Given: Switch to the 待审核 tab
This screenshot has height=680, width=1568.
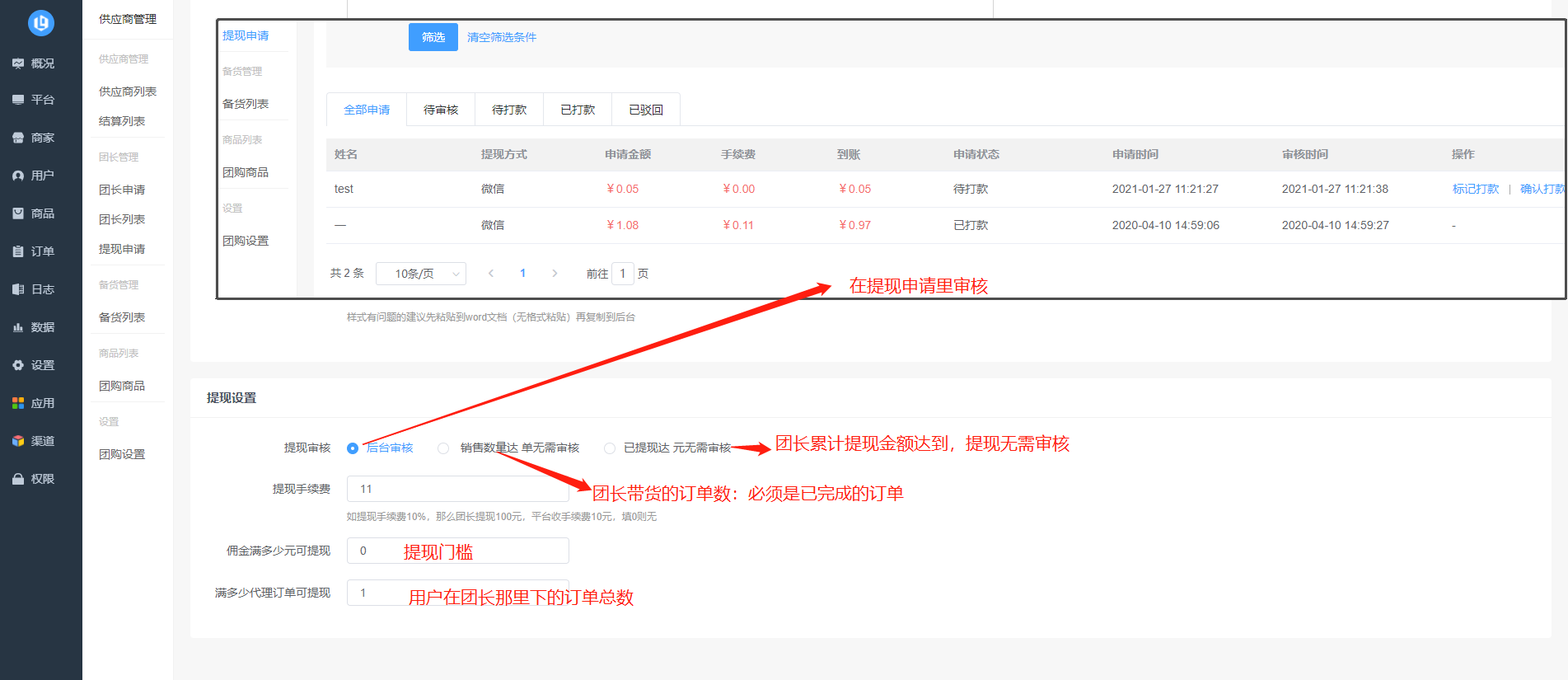Looking at the screenshot, I should [441, 110].
